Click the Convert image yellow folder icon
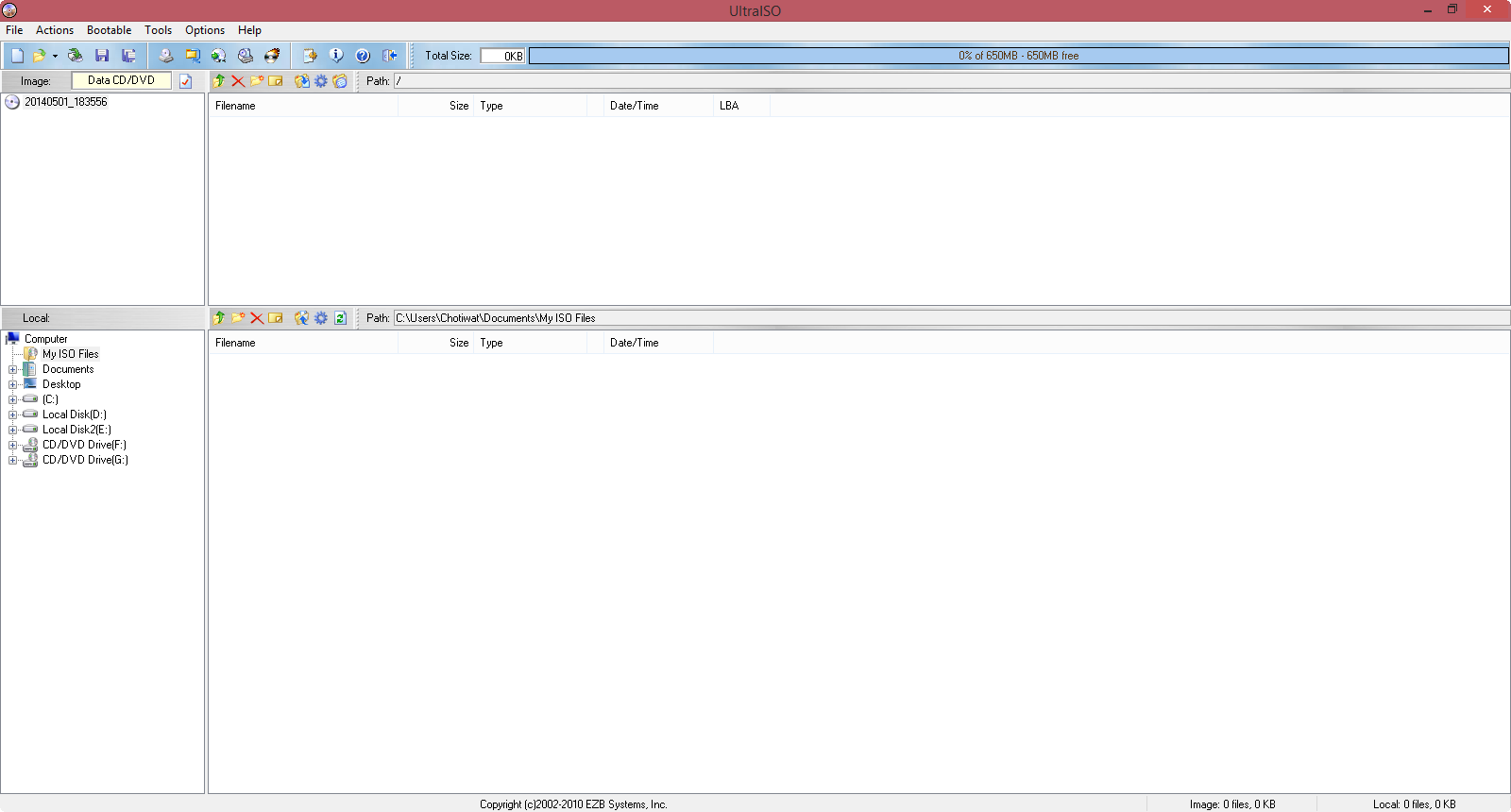 point(193,56)
